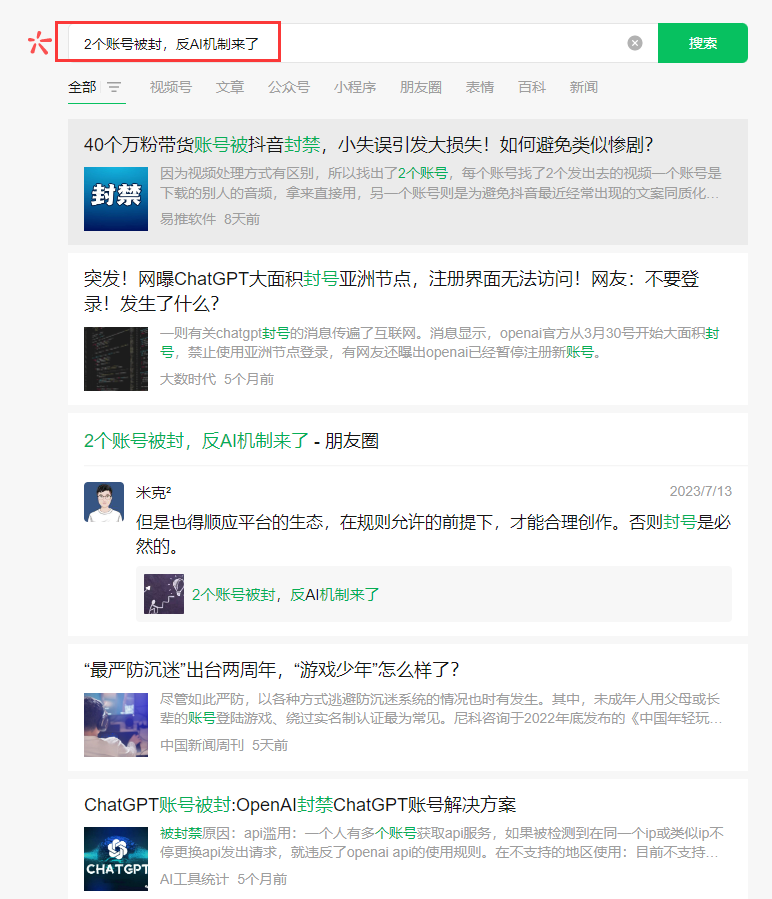The height and width of the screenshot is (899, 772).
Task: Click the dark code screenshot thumbnail
Action: coord(116,359)
